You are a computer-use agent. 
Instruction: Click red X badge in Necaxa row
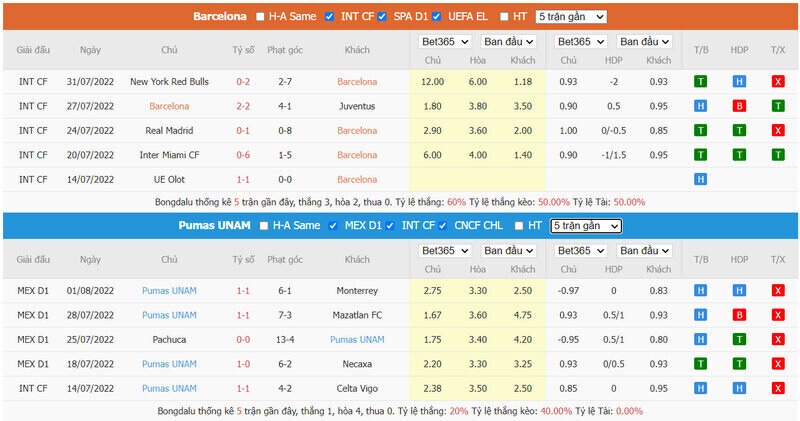[778, 364]
